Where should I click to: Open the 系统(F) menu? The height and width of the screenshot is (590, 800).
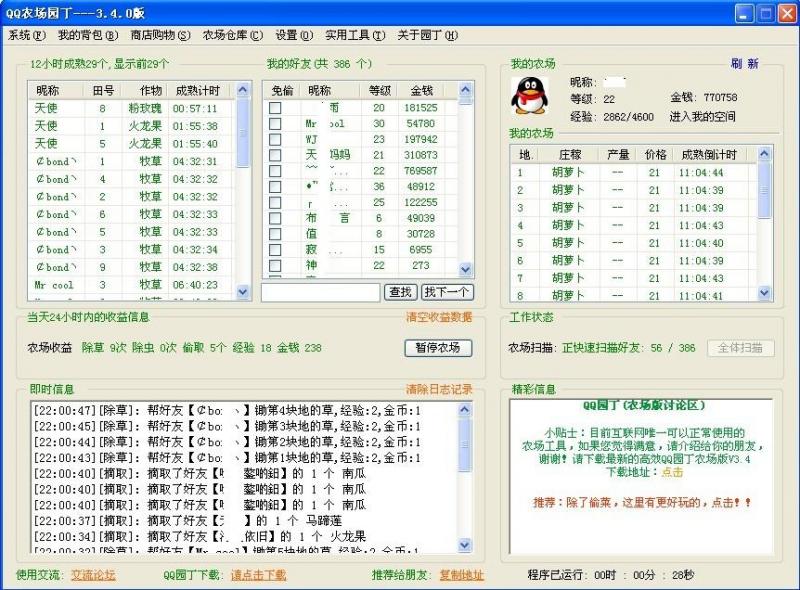[x=27, y=35]
